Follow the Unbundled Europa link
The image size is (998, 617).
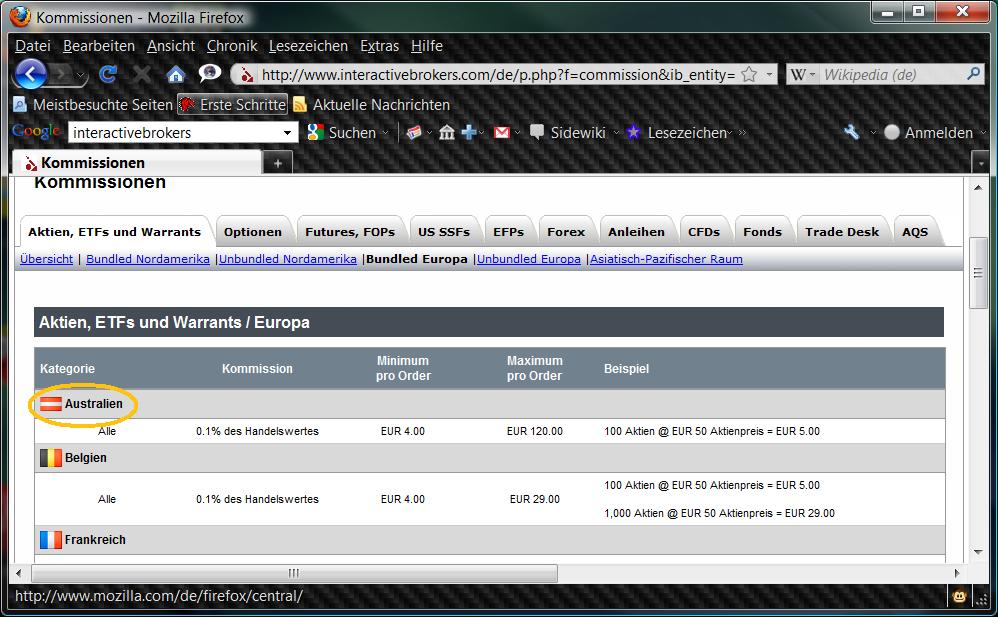[529, 259]
